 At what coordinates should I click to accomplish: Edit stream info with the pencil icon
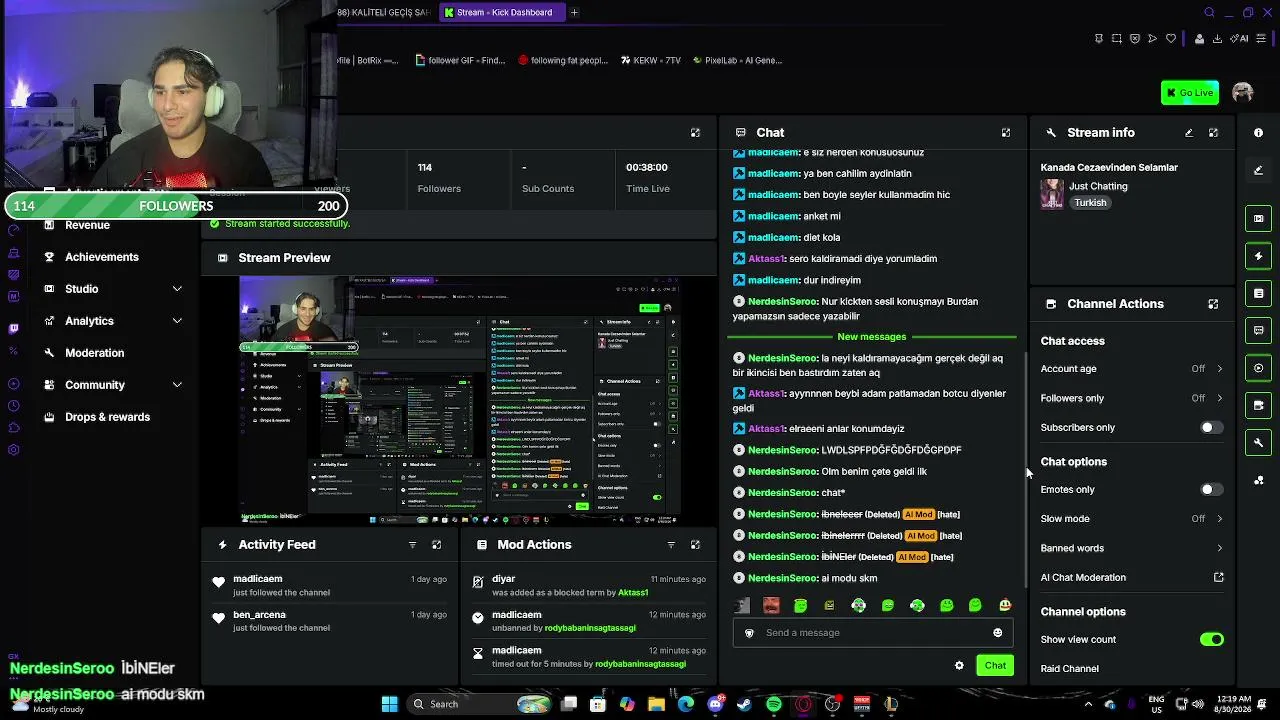(x=1189, y=133)
